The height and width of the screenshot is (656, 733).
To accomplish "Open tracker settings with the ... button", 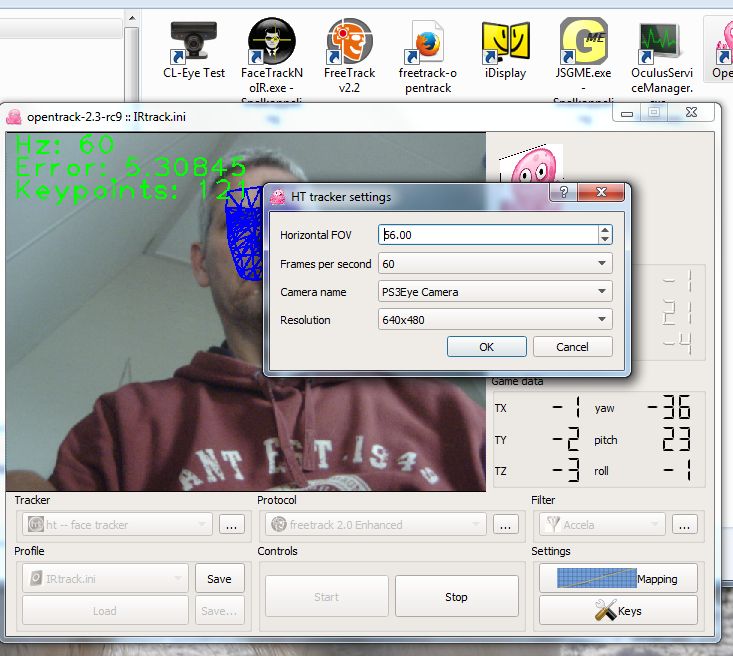I will [231, 525].
